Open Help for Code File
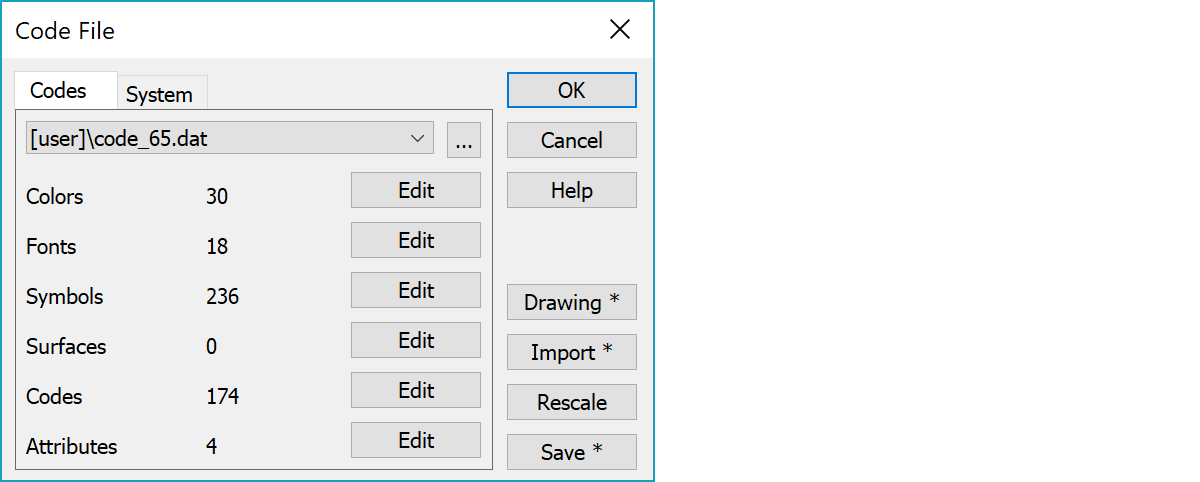Viewport: 1200px width, 482px height. pos(571,190)
